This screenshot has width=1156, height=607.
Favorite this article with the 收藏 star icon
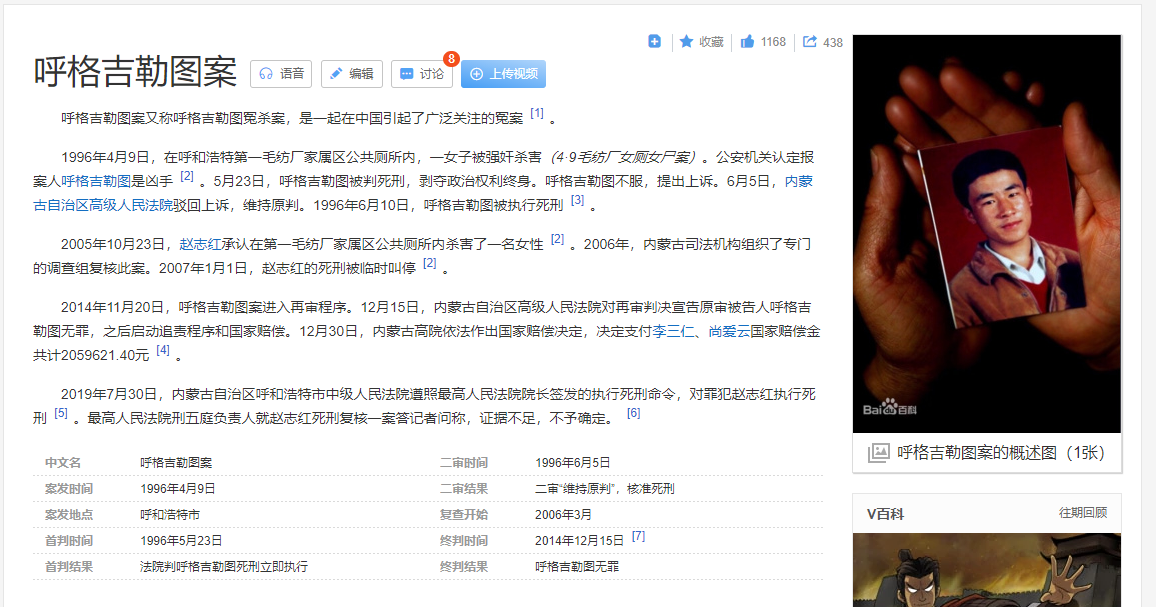point(685,40)
